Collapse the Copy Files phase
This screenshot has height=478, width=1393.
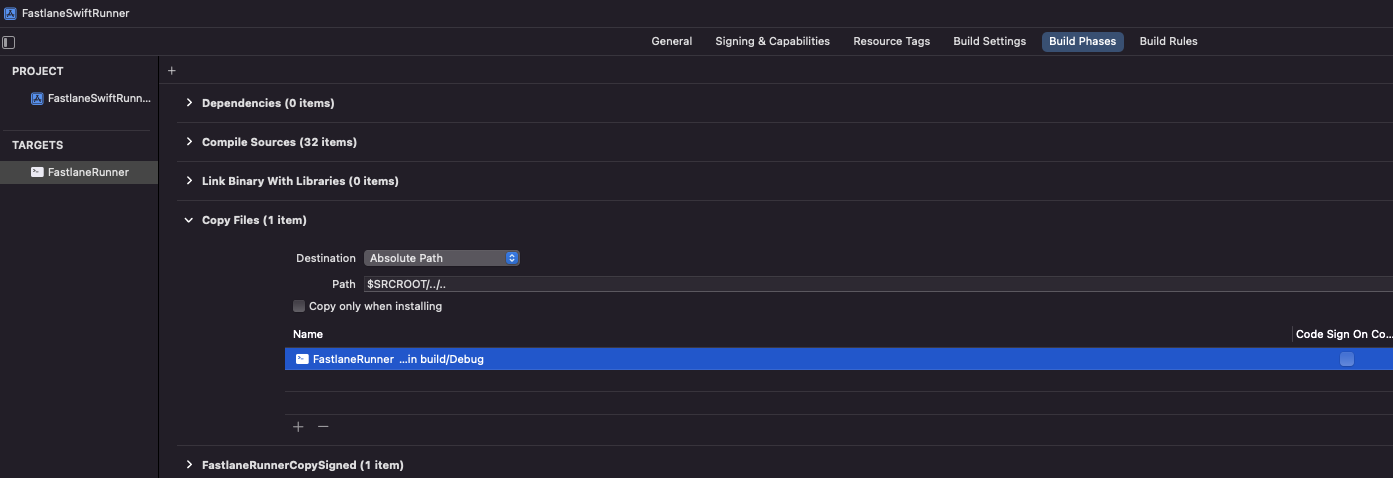click(189, 220)
